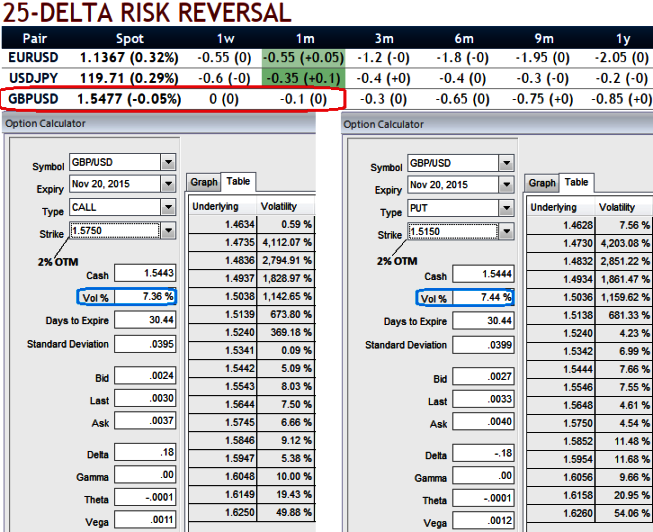653x532 pixels.
Task: Select right table cell 11.48 %
Action: [x=624, y=441]
